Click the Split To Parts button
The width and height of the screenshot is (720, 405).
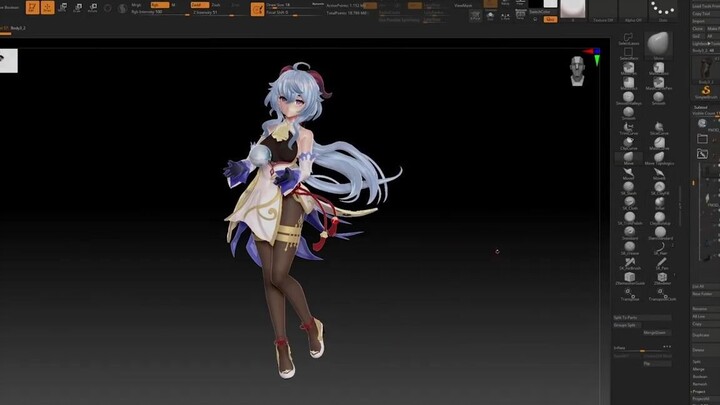coord(642,318)
